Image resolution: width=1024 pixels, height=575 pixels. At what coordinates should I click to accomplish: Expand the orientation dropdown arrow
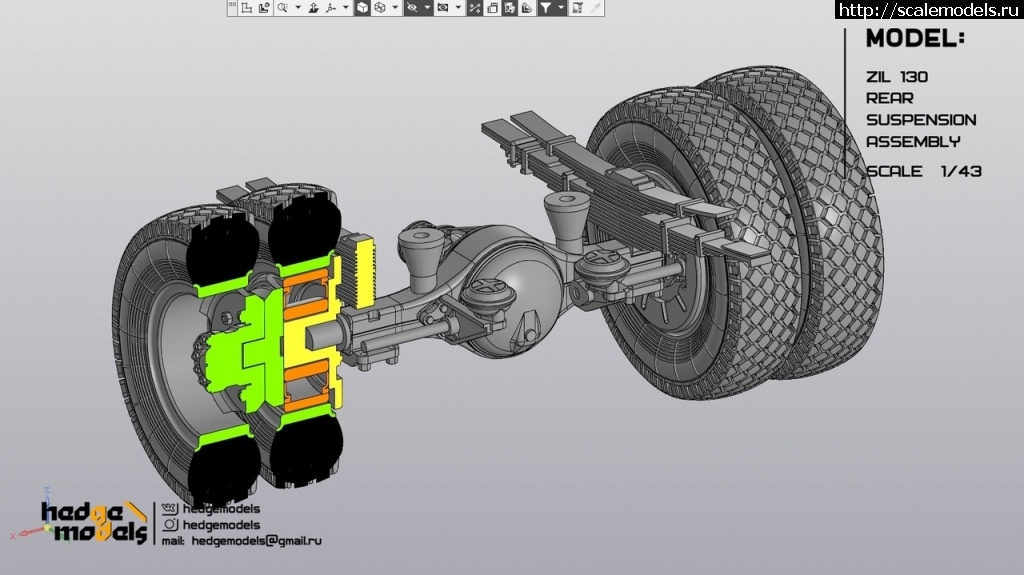[346, 8]
